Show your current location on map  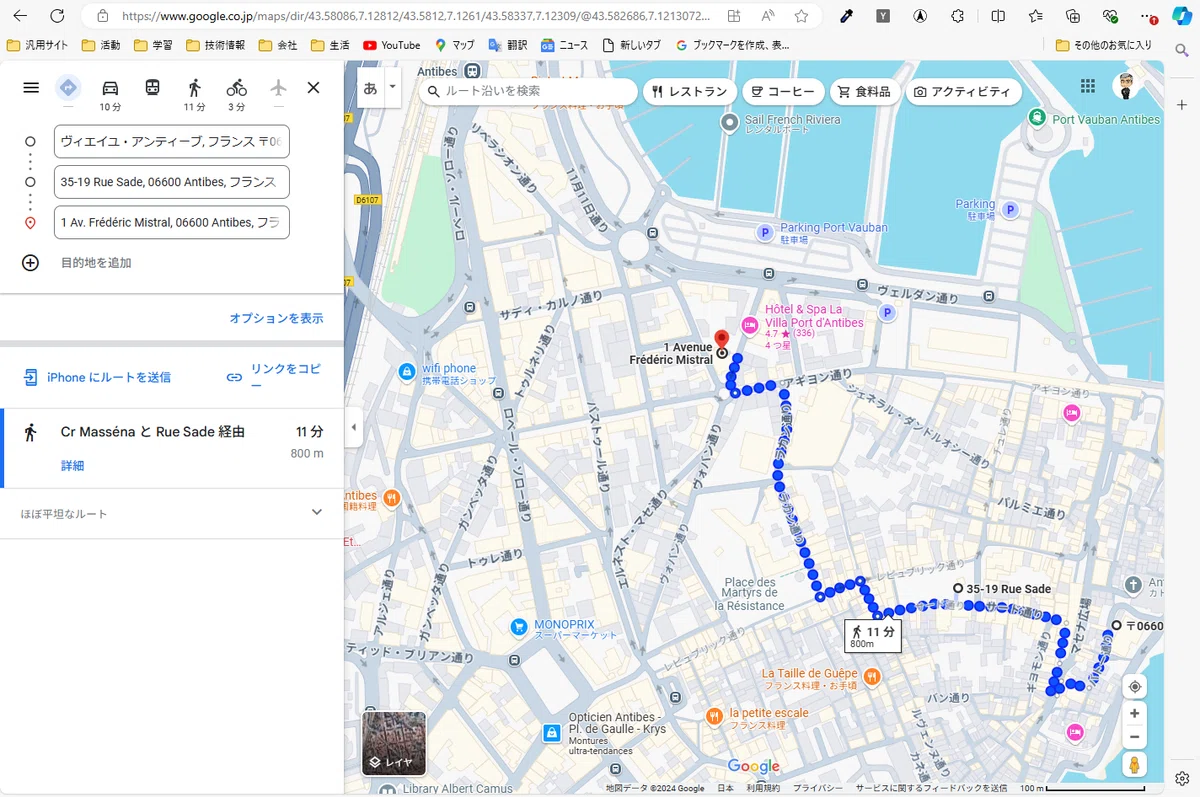pyautogui.click(x=1134, y=687)
